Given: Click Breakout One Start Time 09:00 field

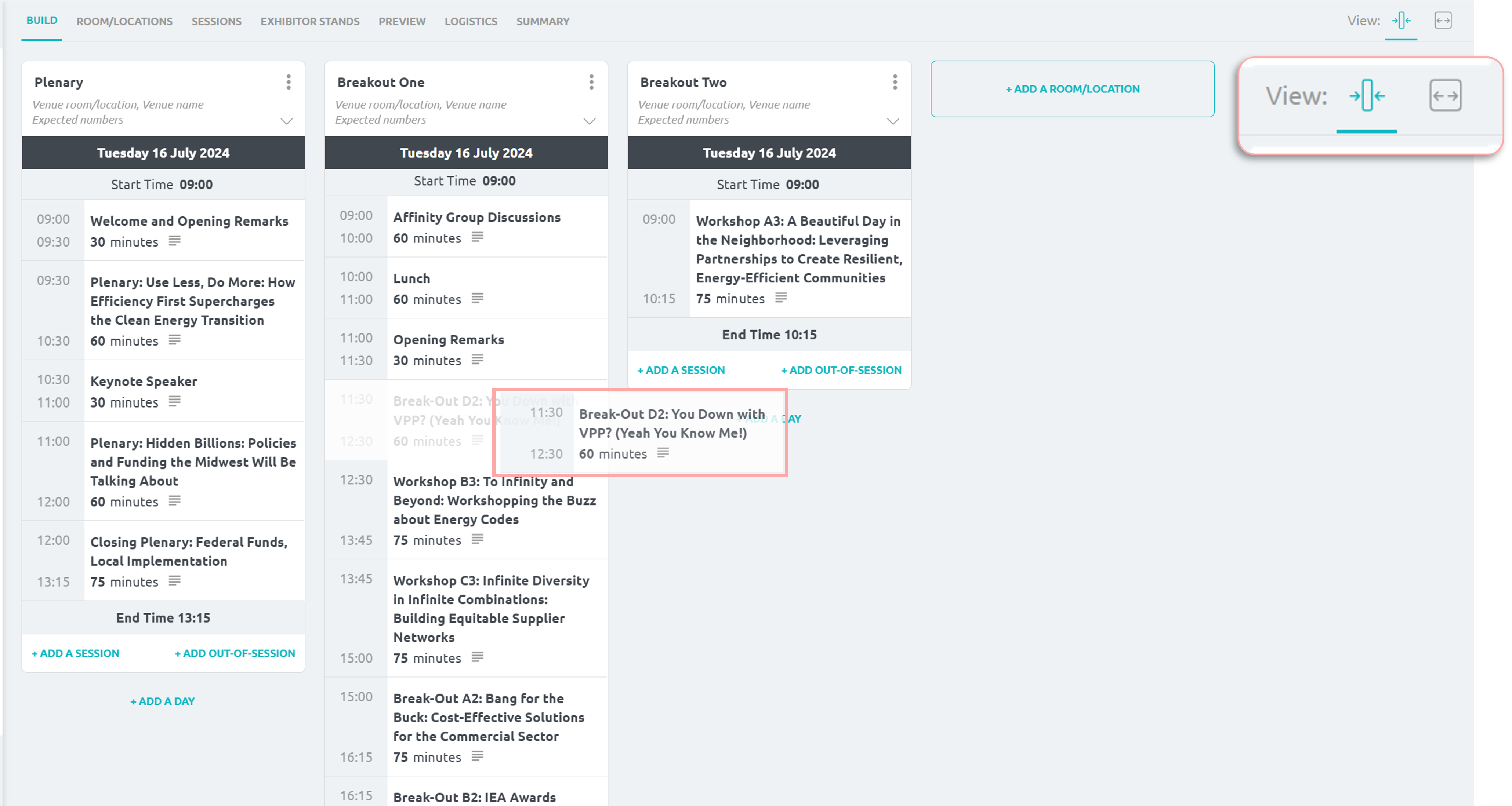Looking at the screenshot, I should (x=465, y=181).
